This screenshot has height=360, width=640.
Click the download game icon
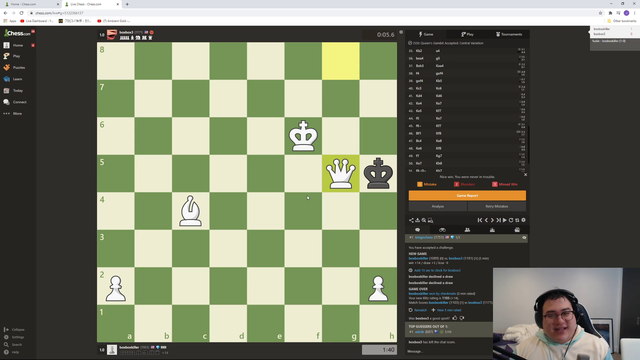coord(418,220)
